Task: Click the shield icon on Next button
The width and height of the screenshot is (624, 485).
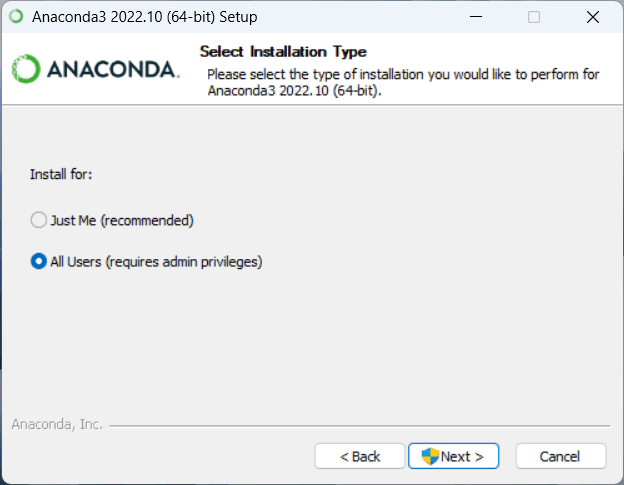Action: tap(430, 456)
